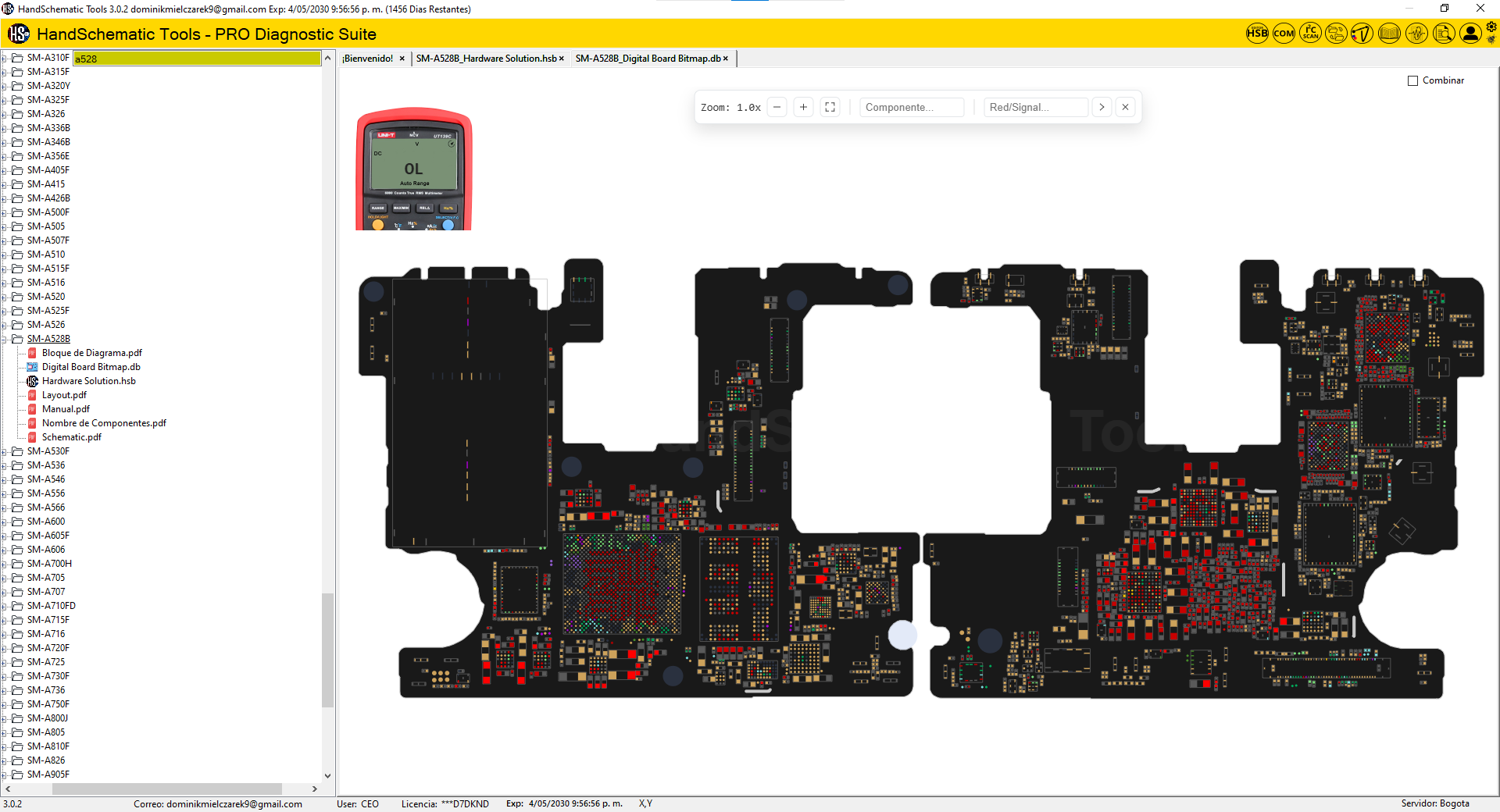Collapse the SM-A528B folder node
Viewport: 1500px width, 812px height.
coord(4,339)
